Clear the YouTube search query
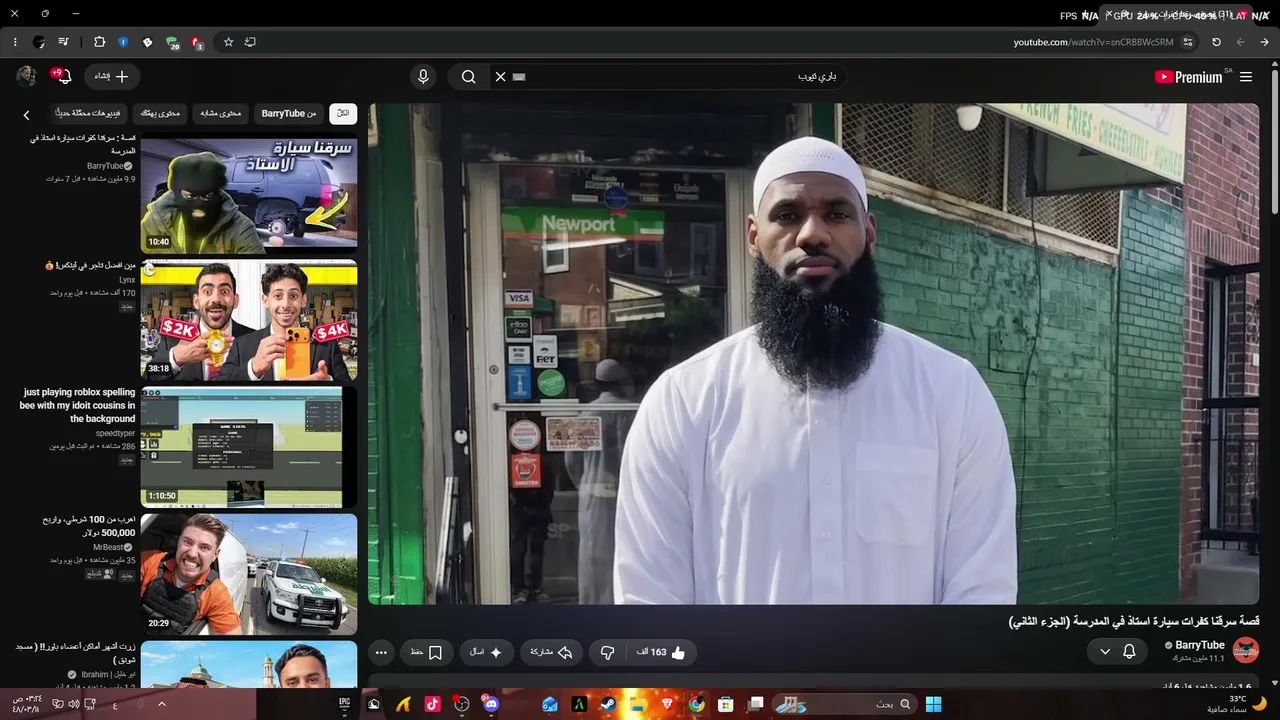1280x720 pixels. pos(501,76)
